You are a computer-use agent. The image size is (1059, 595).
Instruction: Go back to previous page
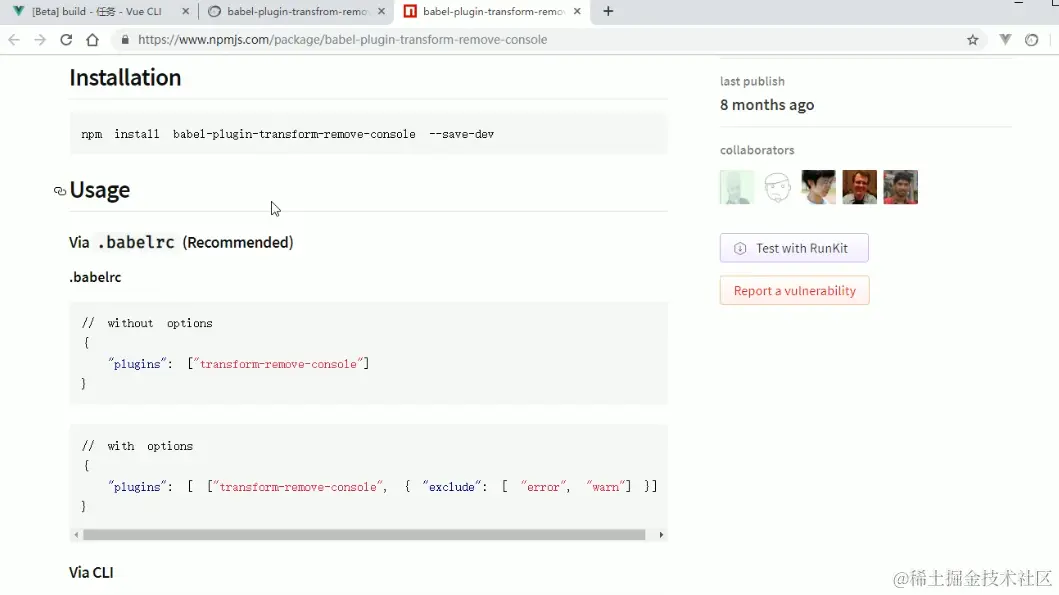pyautogui.click(x=14, y=40)
